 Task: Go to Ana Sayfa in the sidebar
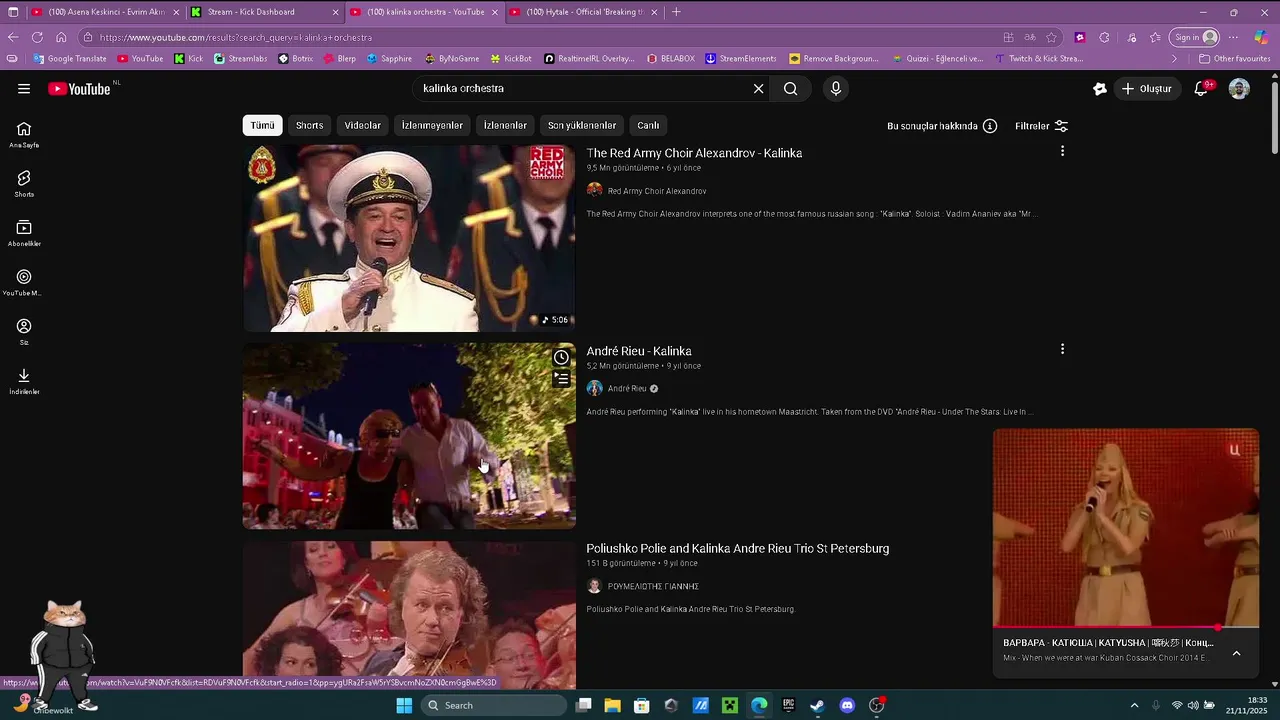point(24,135)
